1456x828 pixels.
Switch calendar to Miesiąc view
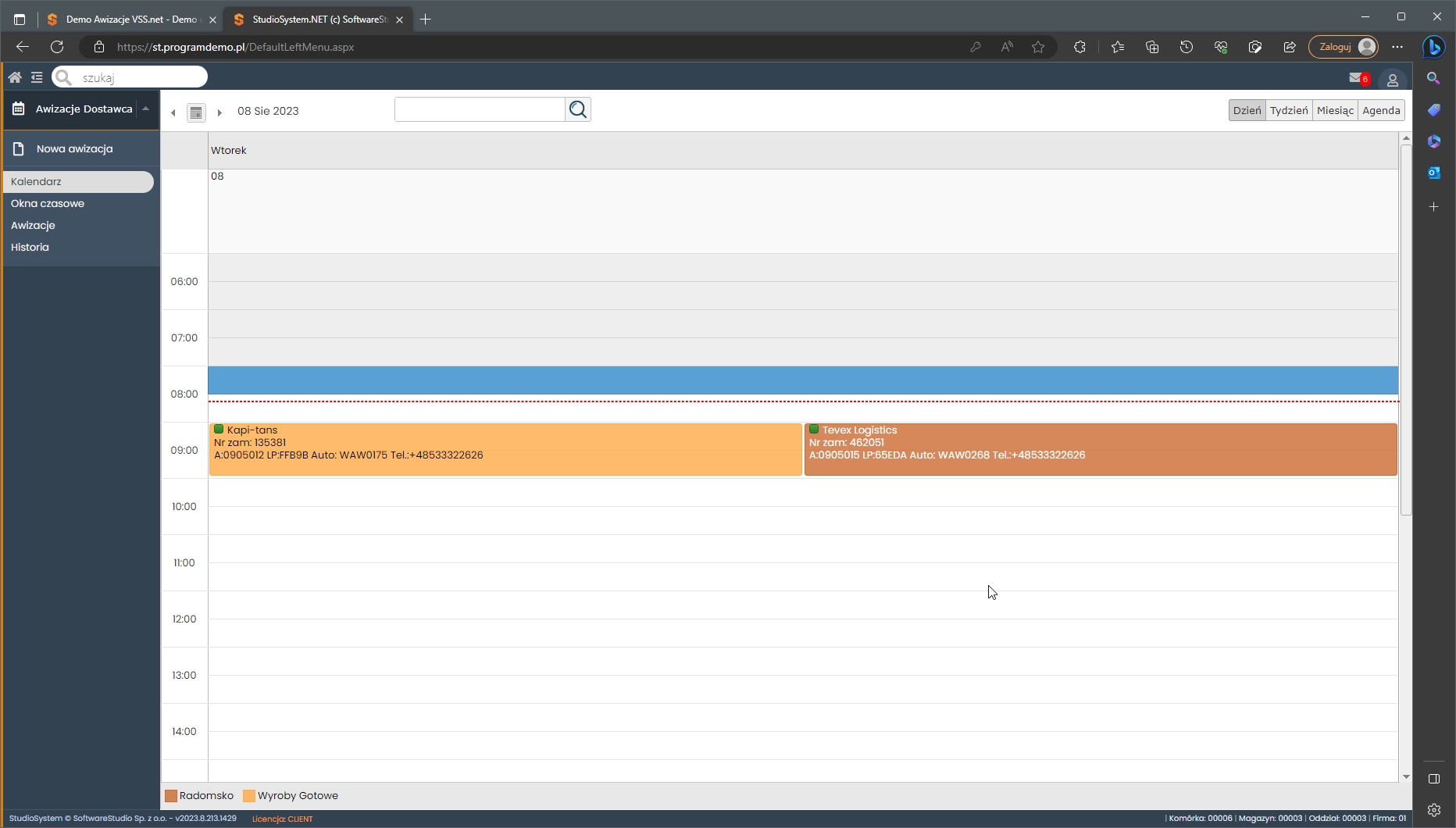[1335, 110]
